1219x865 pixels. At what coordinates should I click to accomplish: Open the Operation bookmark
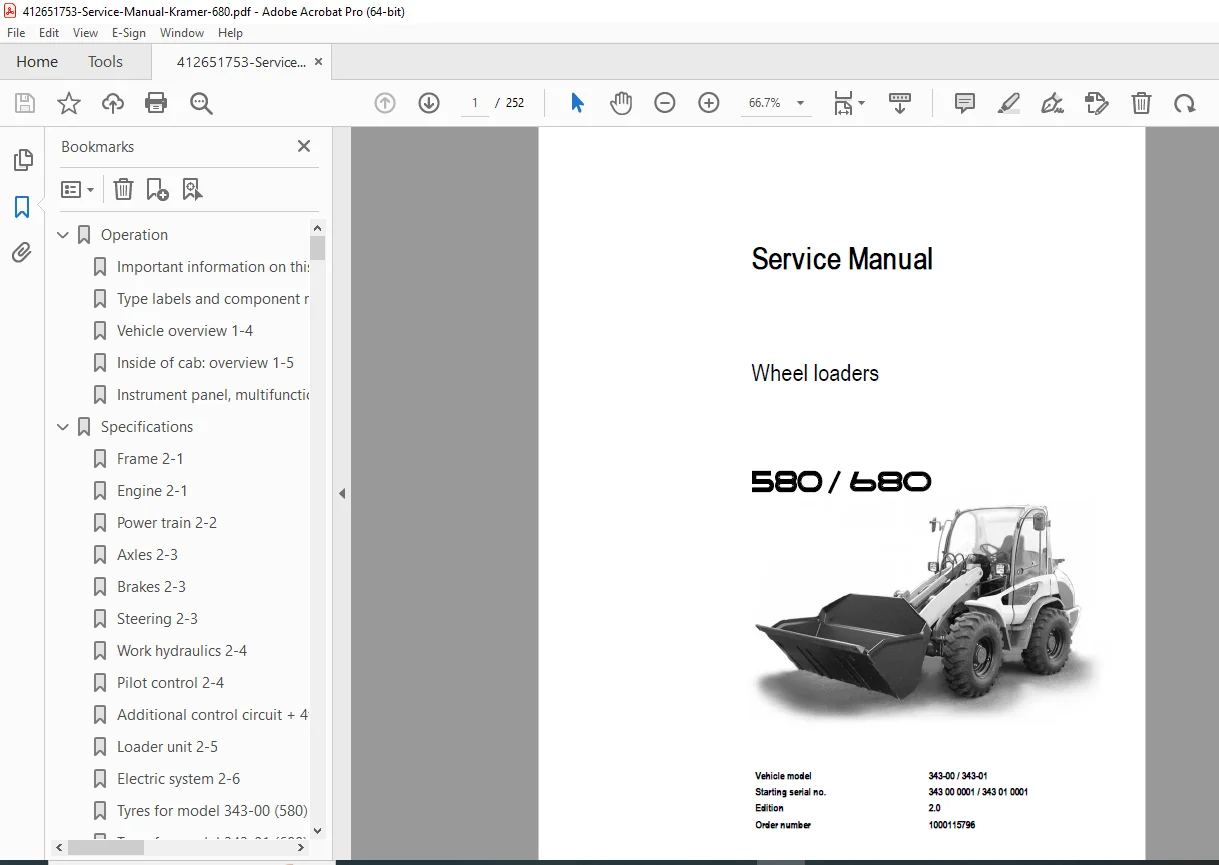point(134,235)
